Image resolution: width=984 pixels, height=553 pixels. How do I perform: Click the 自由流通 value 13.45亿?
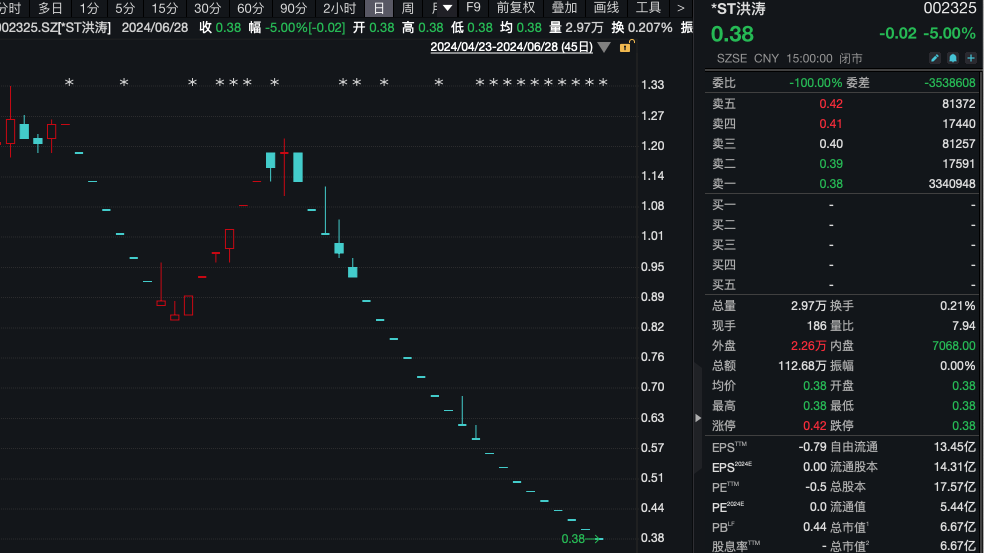coord(955,447)
